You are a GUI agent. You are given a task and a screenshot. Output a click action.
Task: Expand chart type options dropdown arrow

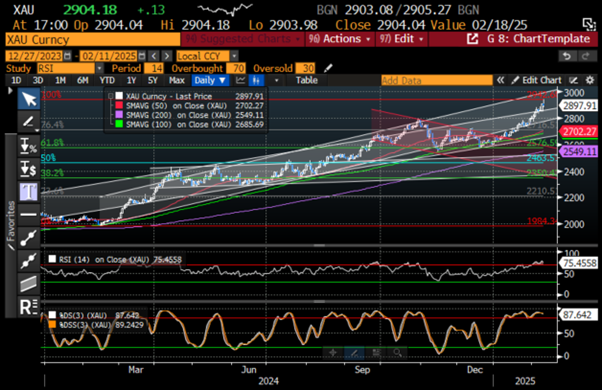click(276, 80)
